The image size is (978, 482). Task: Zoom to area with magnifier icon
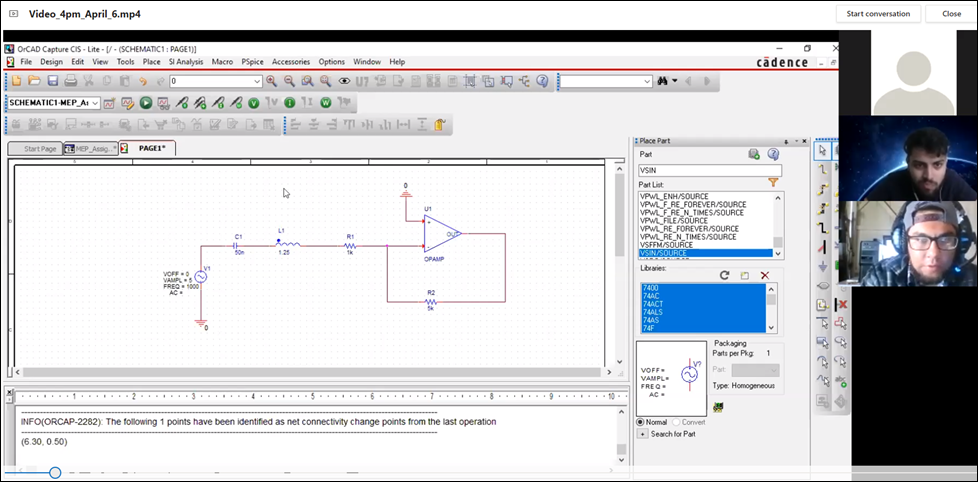pos(307,81)
